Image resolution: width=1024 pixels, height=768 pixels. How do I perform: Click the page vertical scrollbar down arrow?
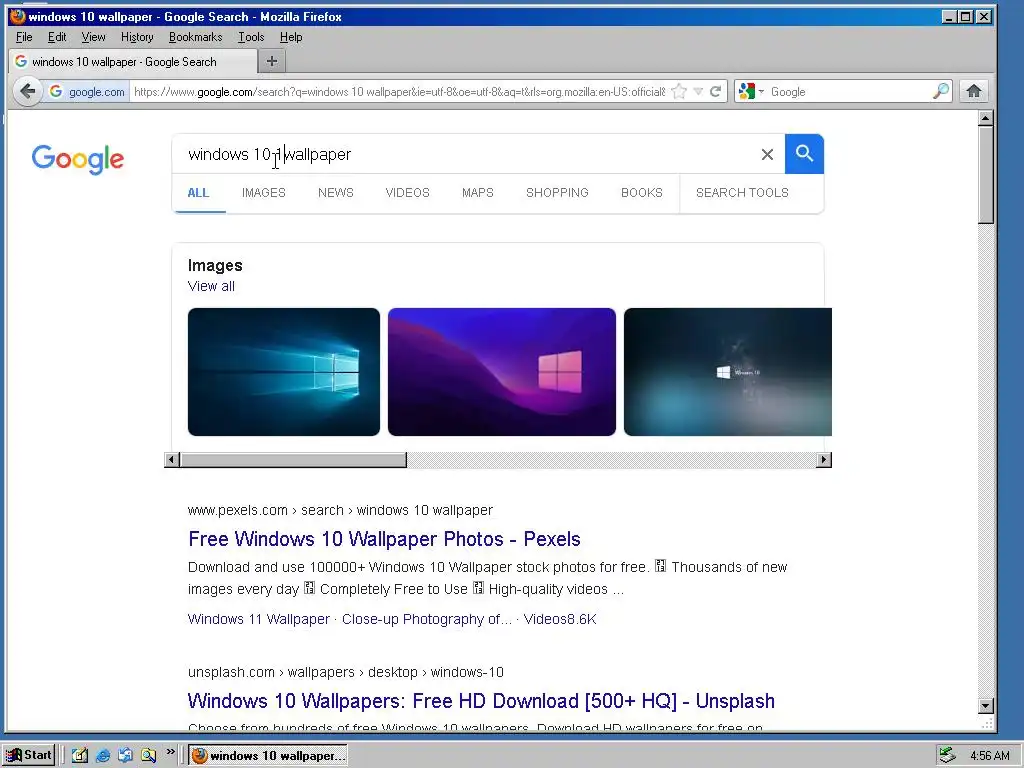[986, 705]
